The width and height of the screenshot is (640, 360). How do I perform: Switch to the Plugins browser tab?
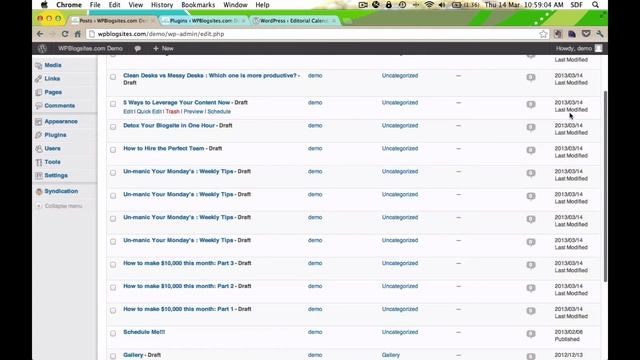pyautogui.click(x=204, y=21)
